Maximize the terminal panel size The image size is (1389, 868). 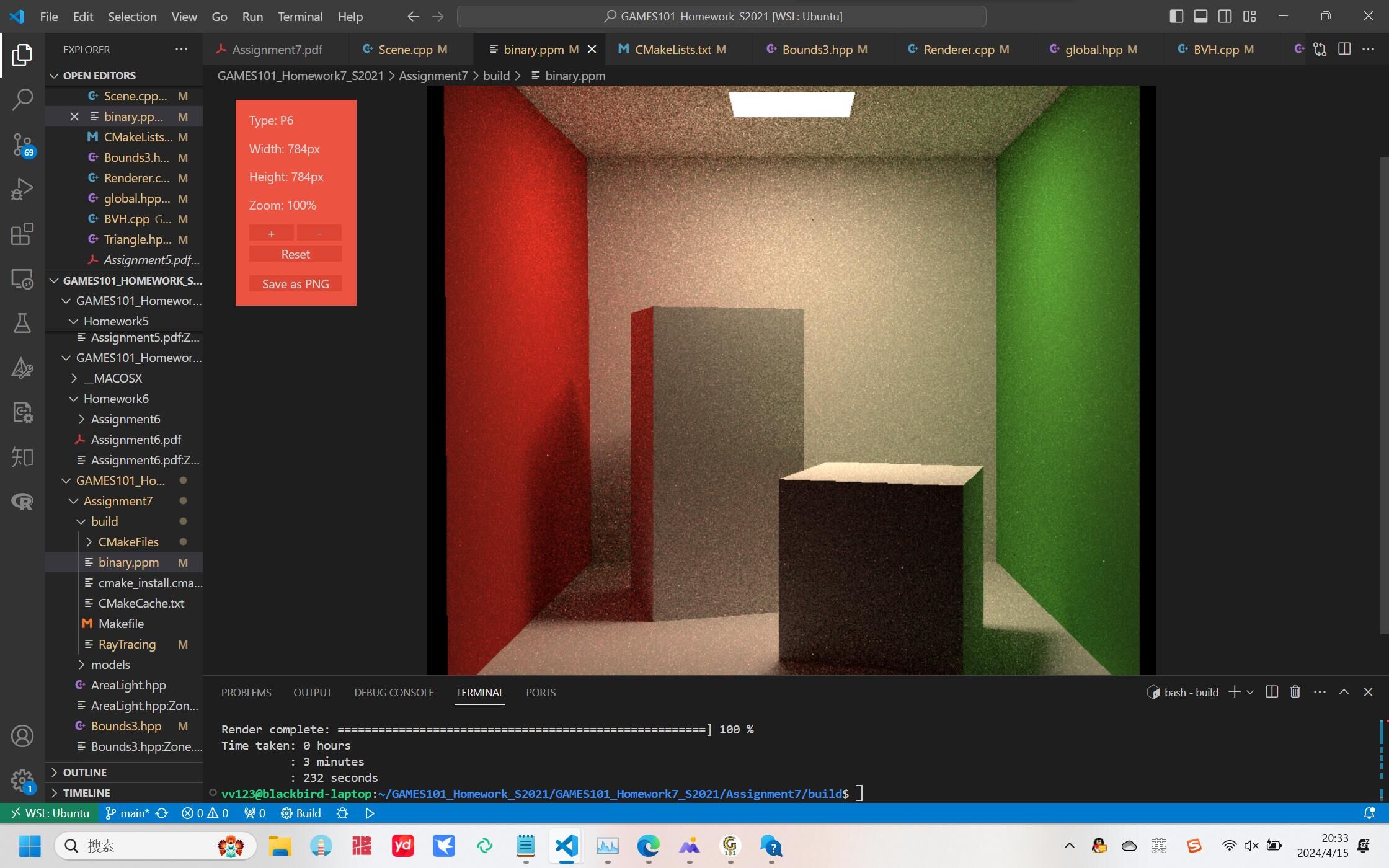(1344, 692)
